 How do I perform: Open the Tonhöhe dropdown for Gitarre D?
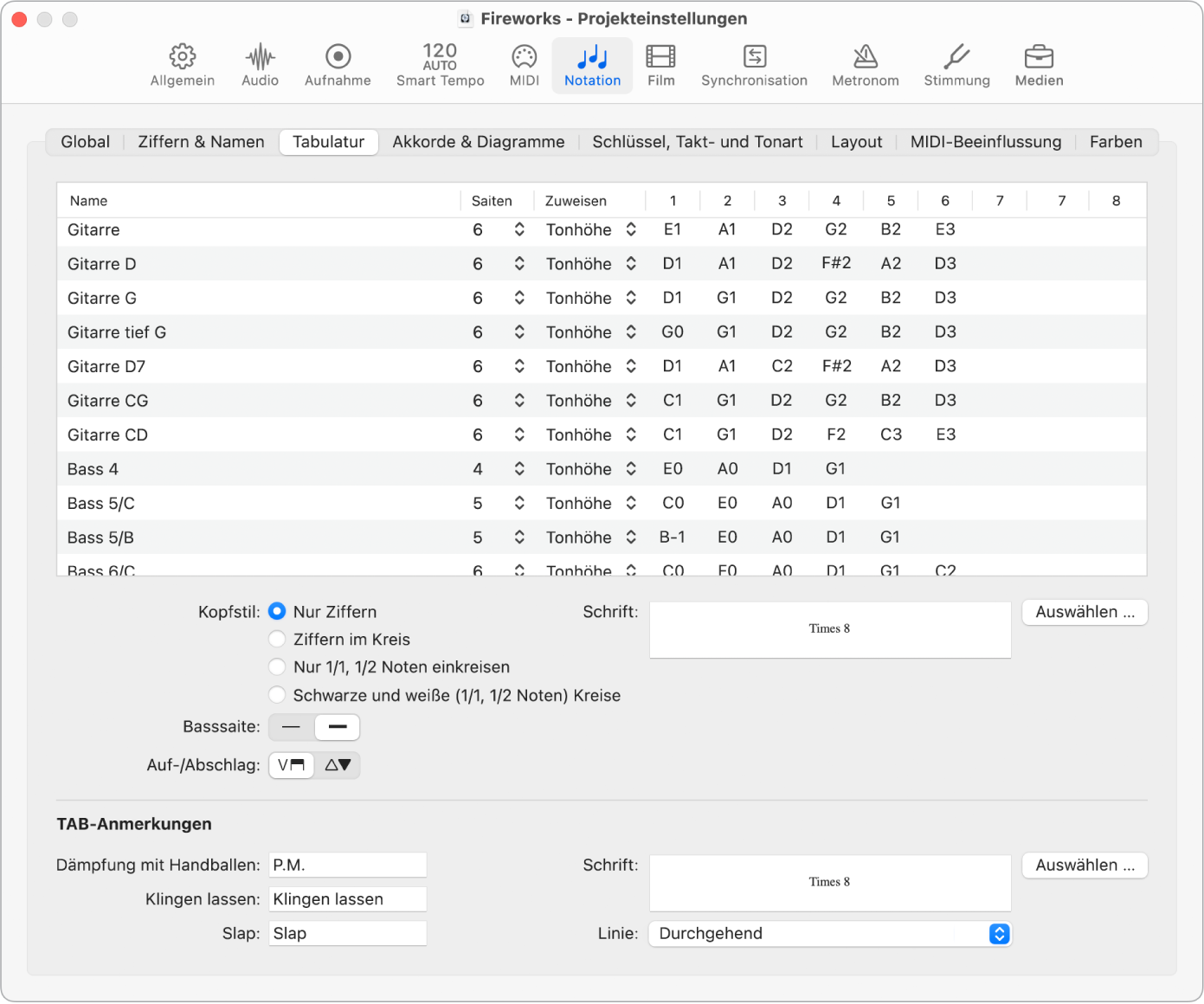coord(591,264)
